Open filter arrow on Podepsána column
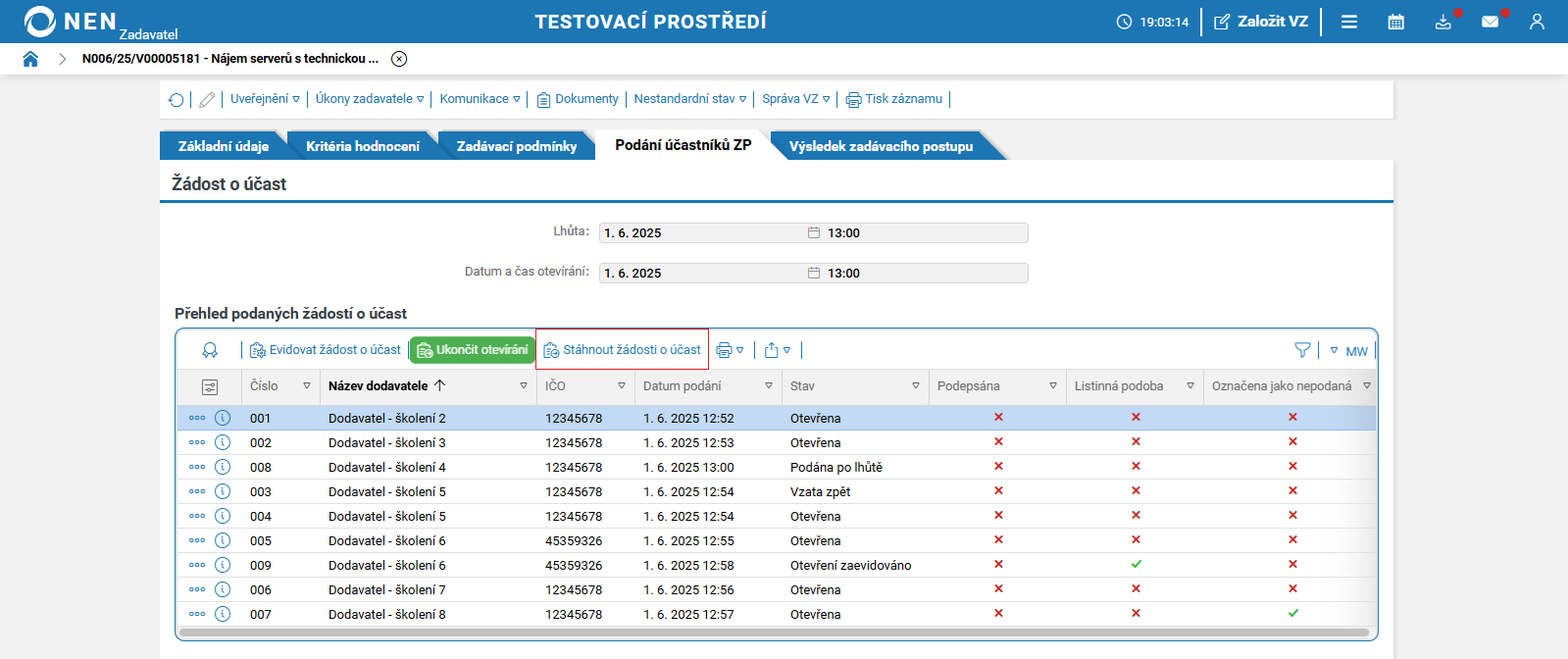This screenshot has height=659, width=1568. point(1053,386)
